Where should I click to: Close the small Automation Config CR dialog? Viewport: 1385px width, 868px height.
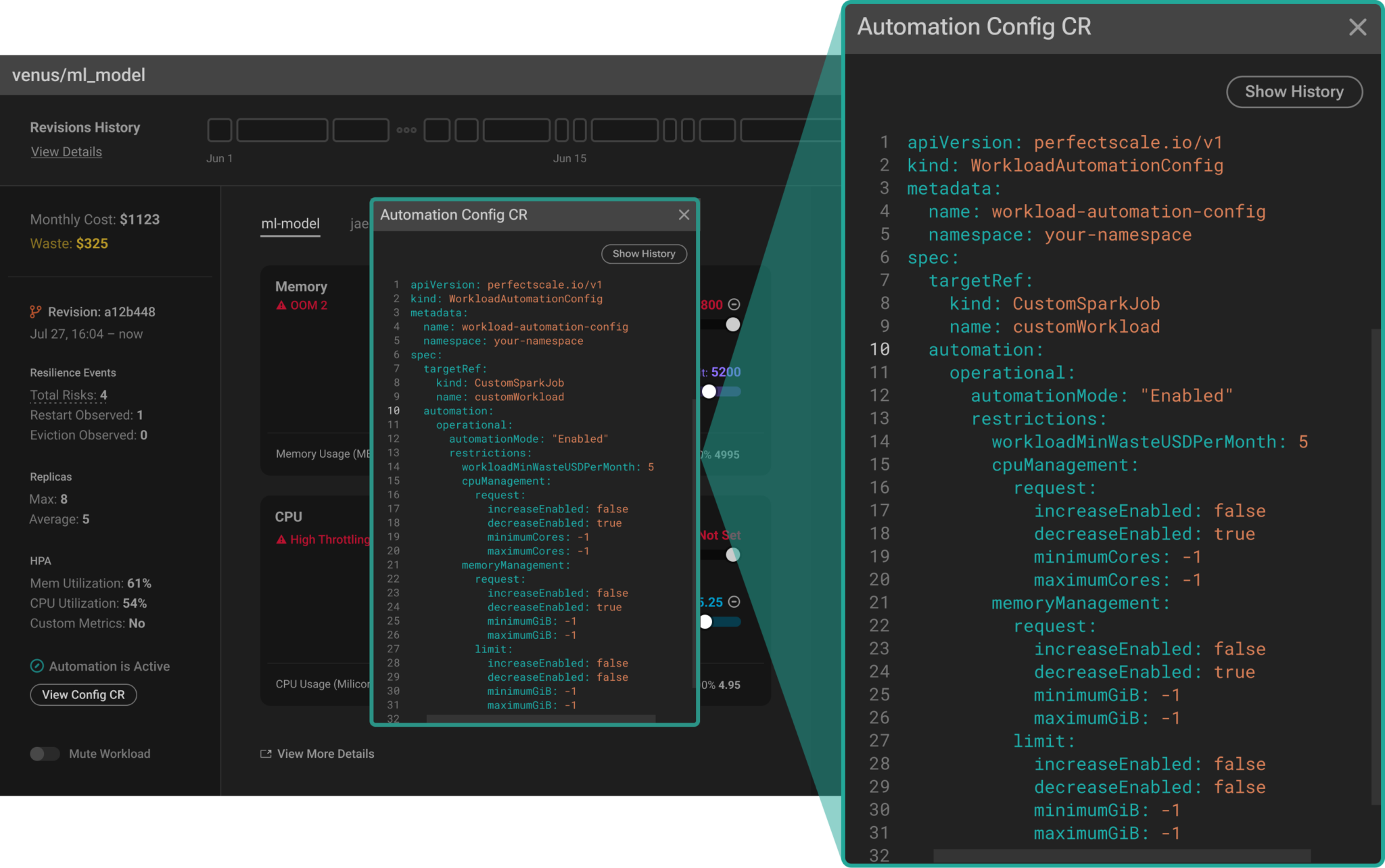tap(684, 215)
